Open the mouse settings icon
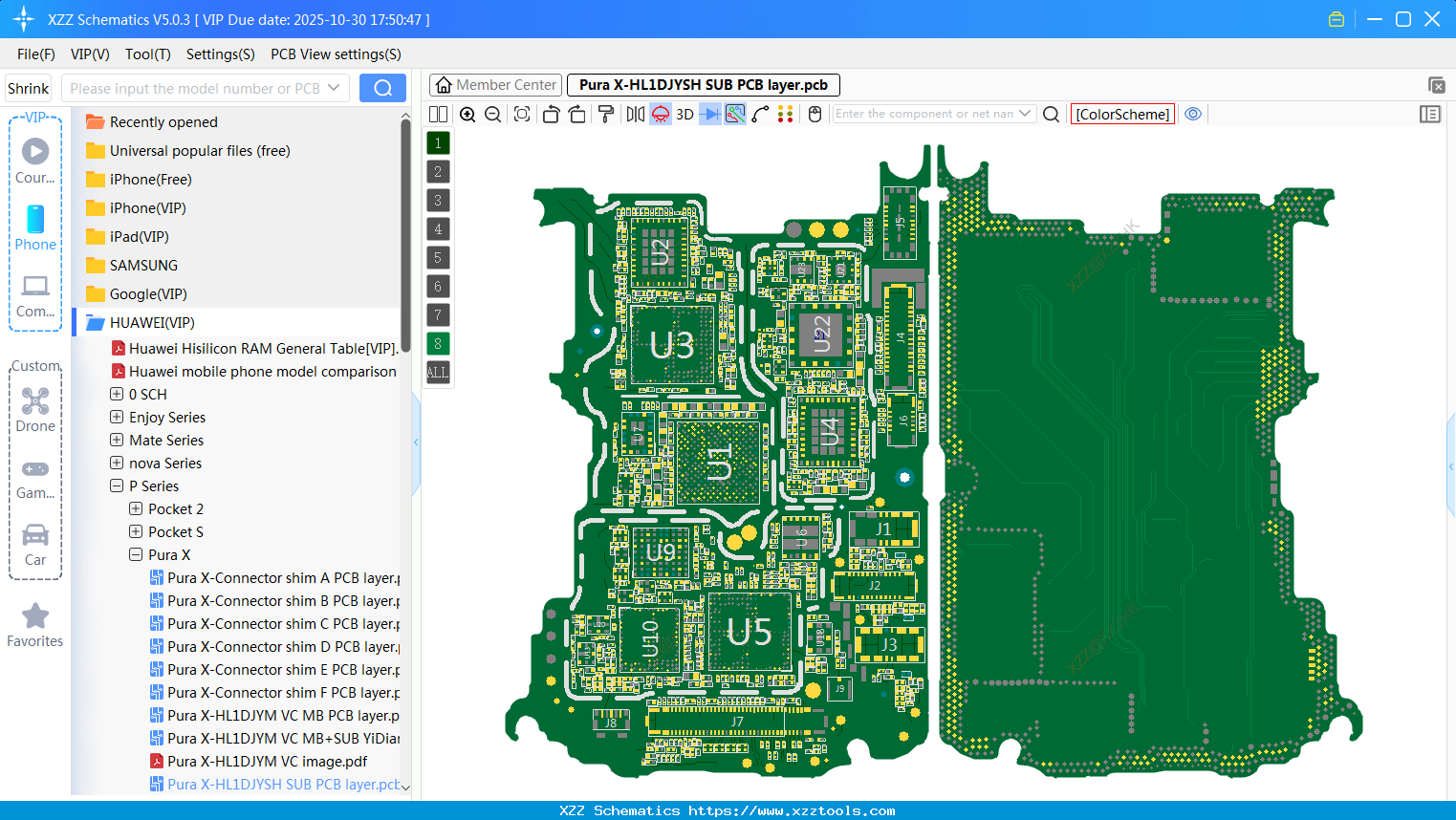 815,114
